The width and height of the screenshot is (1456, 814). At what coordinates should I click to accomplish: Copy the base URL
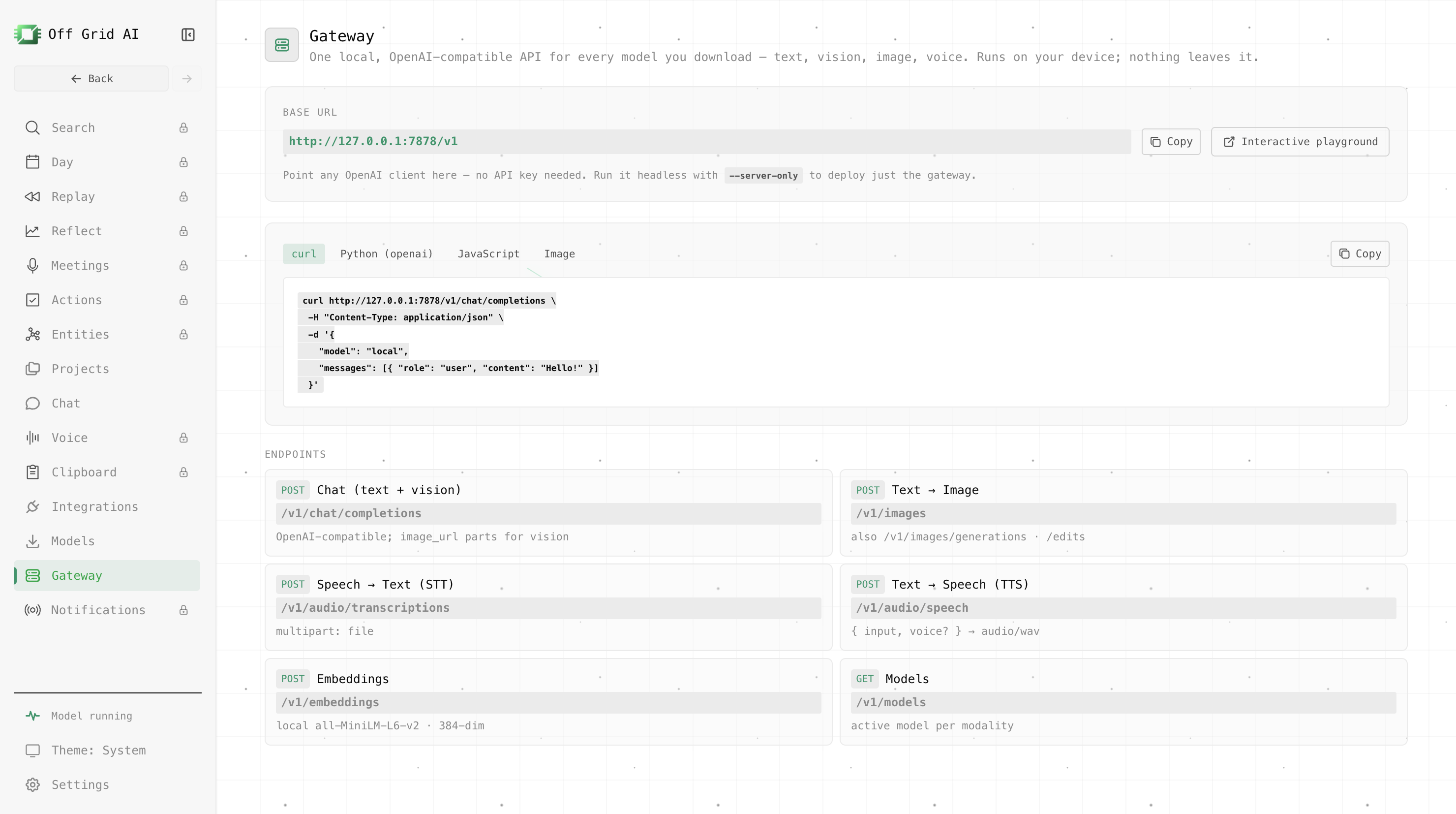click(1171, 142)
